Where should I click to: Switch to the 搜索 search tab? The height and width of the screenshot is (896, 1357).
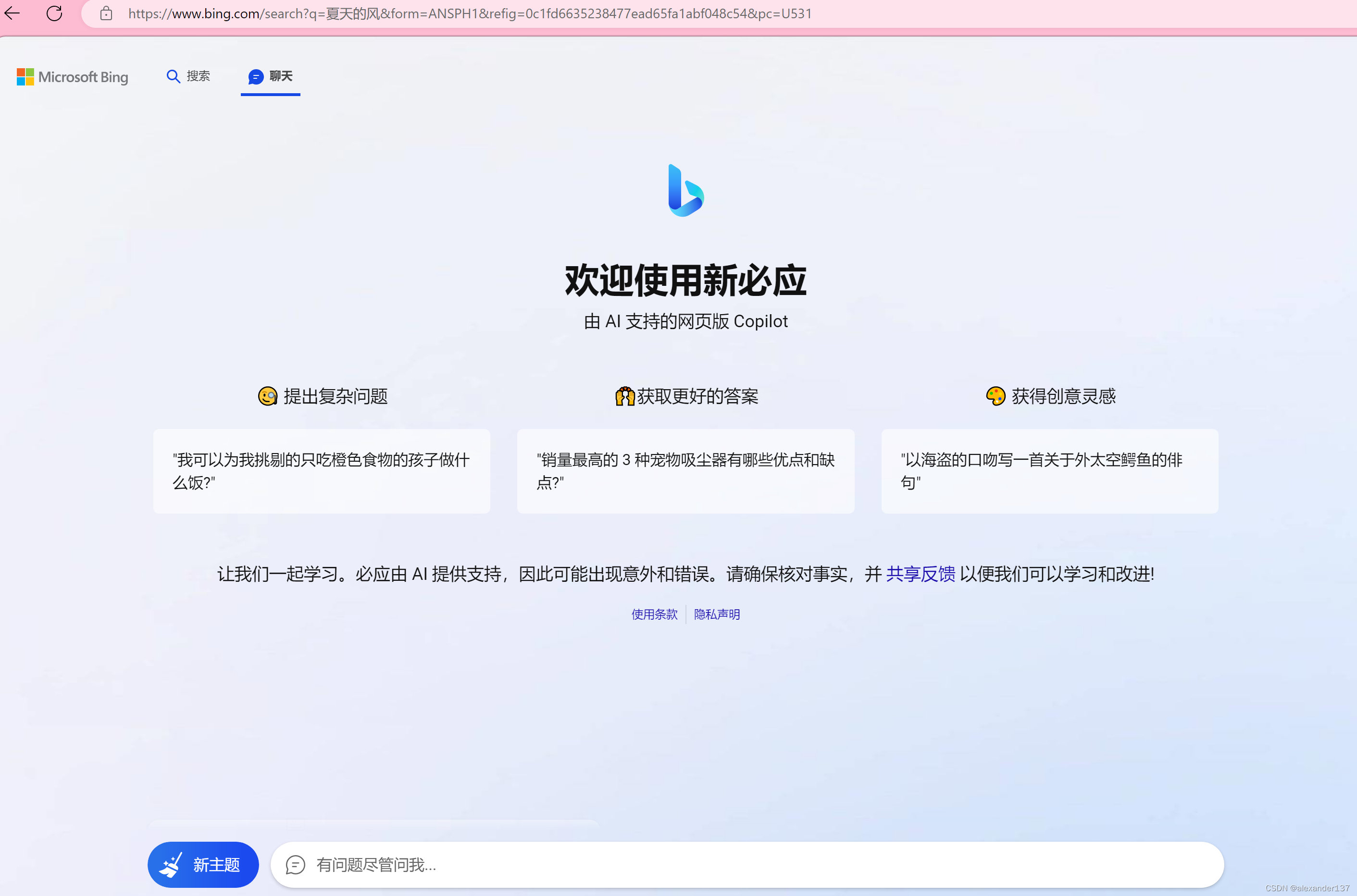(x=188, y=76)
